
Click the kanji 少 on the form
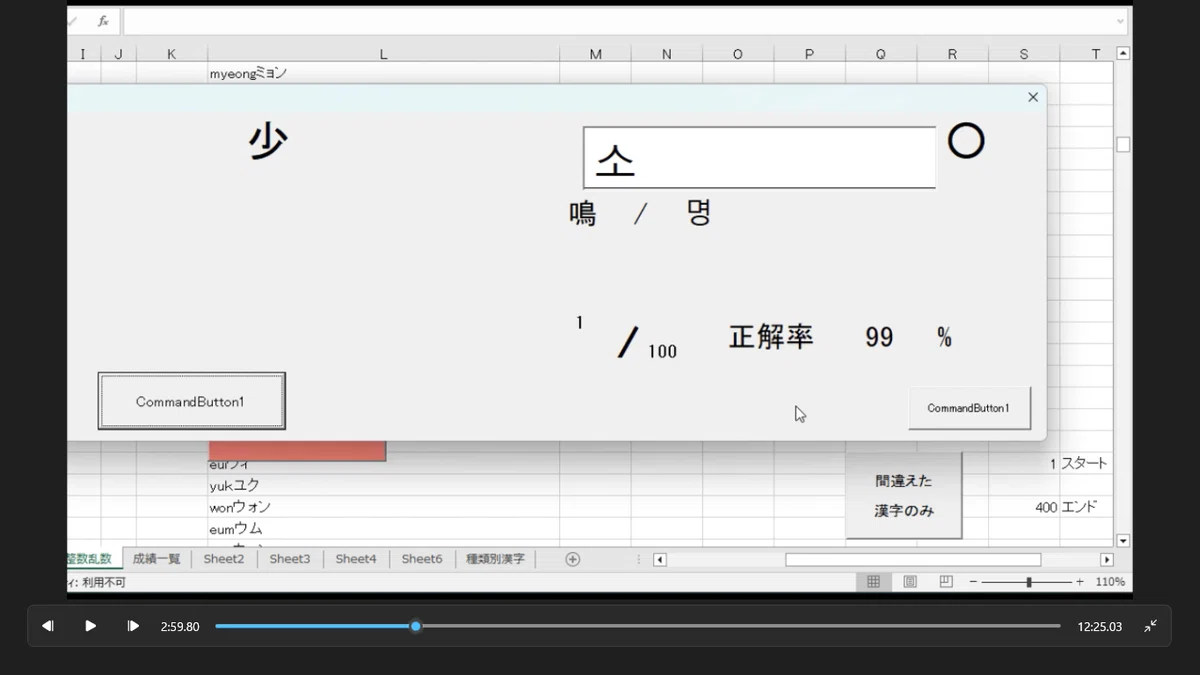point(267,141)
